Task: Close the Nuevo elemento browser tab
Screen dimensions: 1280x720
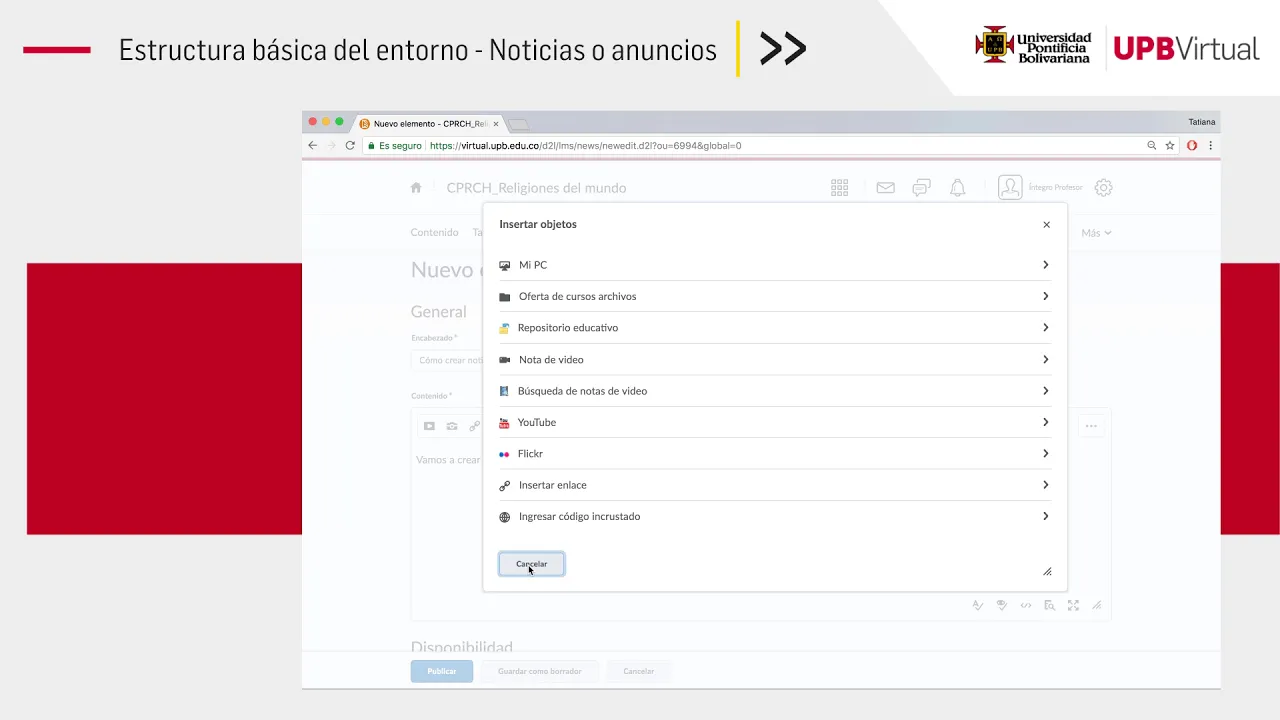Action: click(x=495, y=124)
